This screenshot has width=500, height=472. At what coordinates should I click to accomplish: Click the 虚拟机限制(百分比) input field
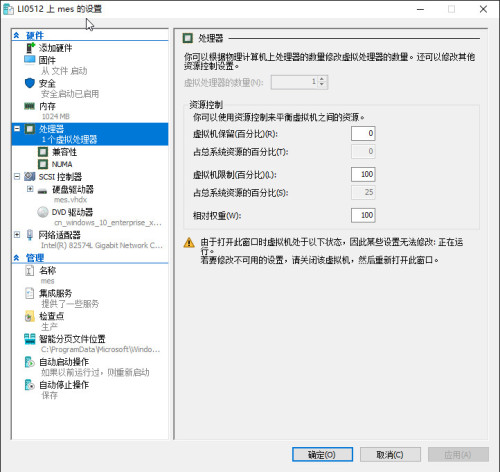click(363, 174)
